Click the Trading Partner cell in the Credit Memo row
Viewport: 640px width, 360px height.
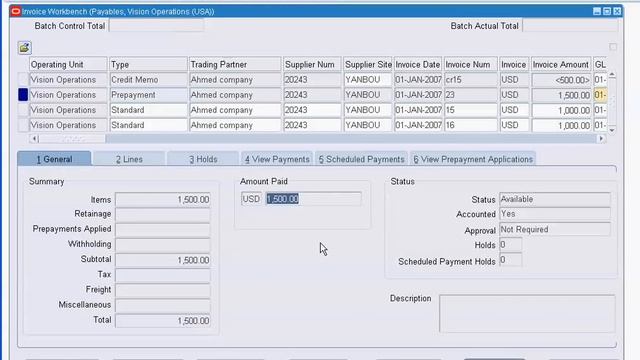[235, 80]
